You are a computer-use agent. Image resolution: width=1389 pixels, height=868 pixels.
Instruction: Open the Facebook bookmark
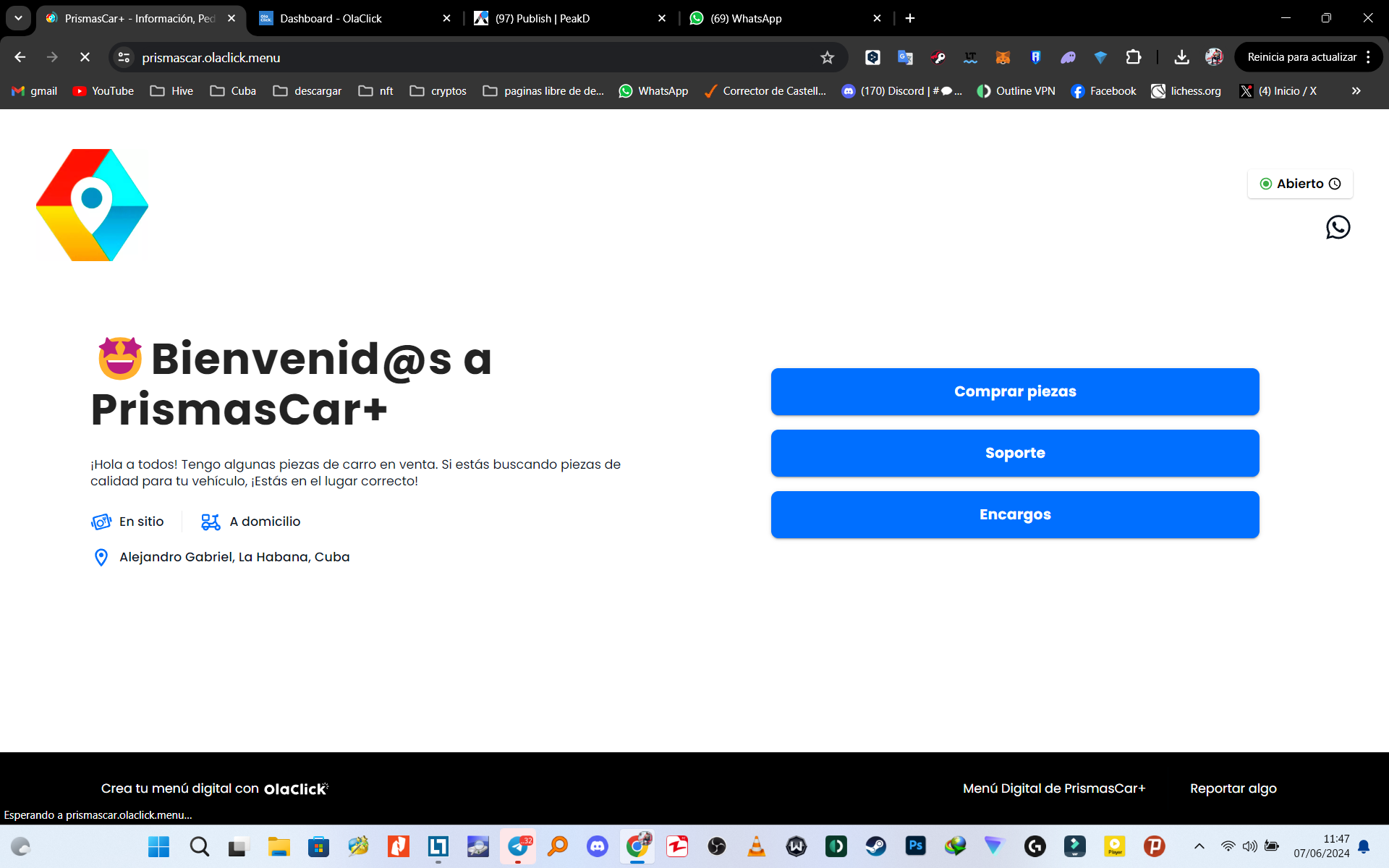(1103, 91)
